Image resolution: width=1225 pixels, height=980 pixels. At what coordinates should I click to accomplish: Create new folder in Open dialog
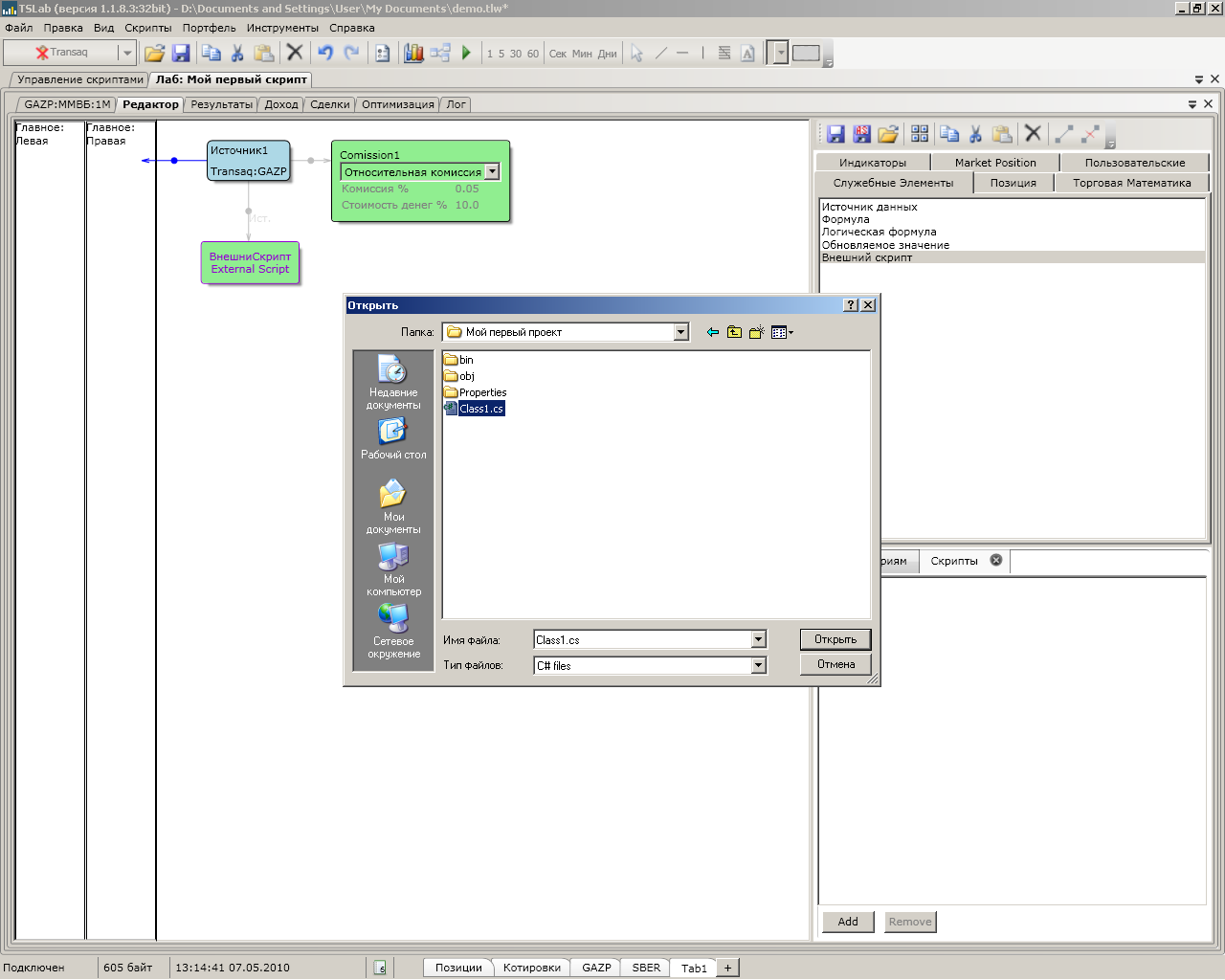tap(757, 332)
